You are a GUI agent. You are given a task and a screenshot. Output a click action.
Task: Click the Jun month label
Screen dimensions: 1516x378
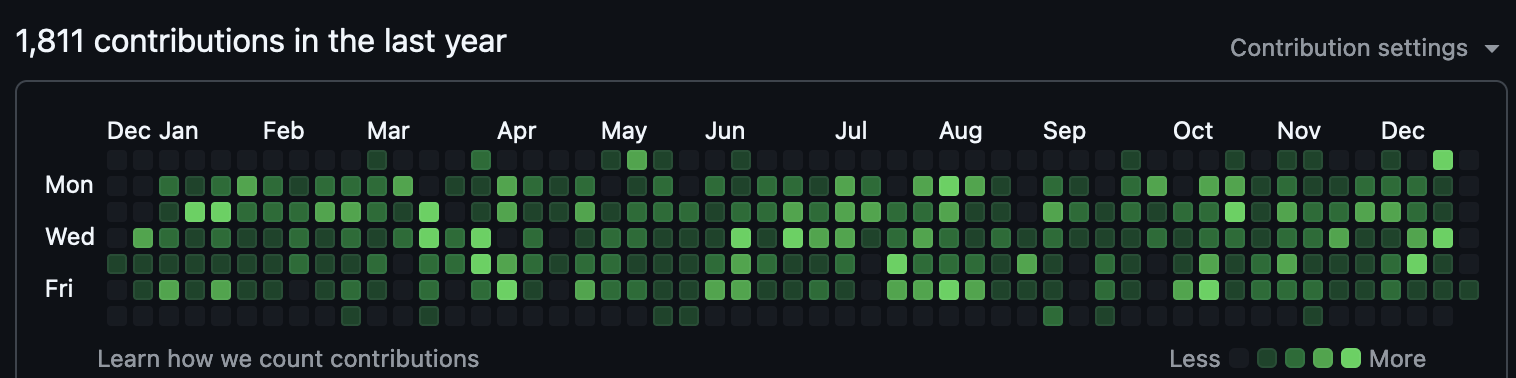pos(725,131)
